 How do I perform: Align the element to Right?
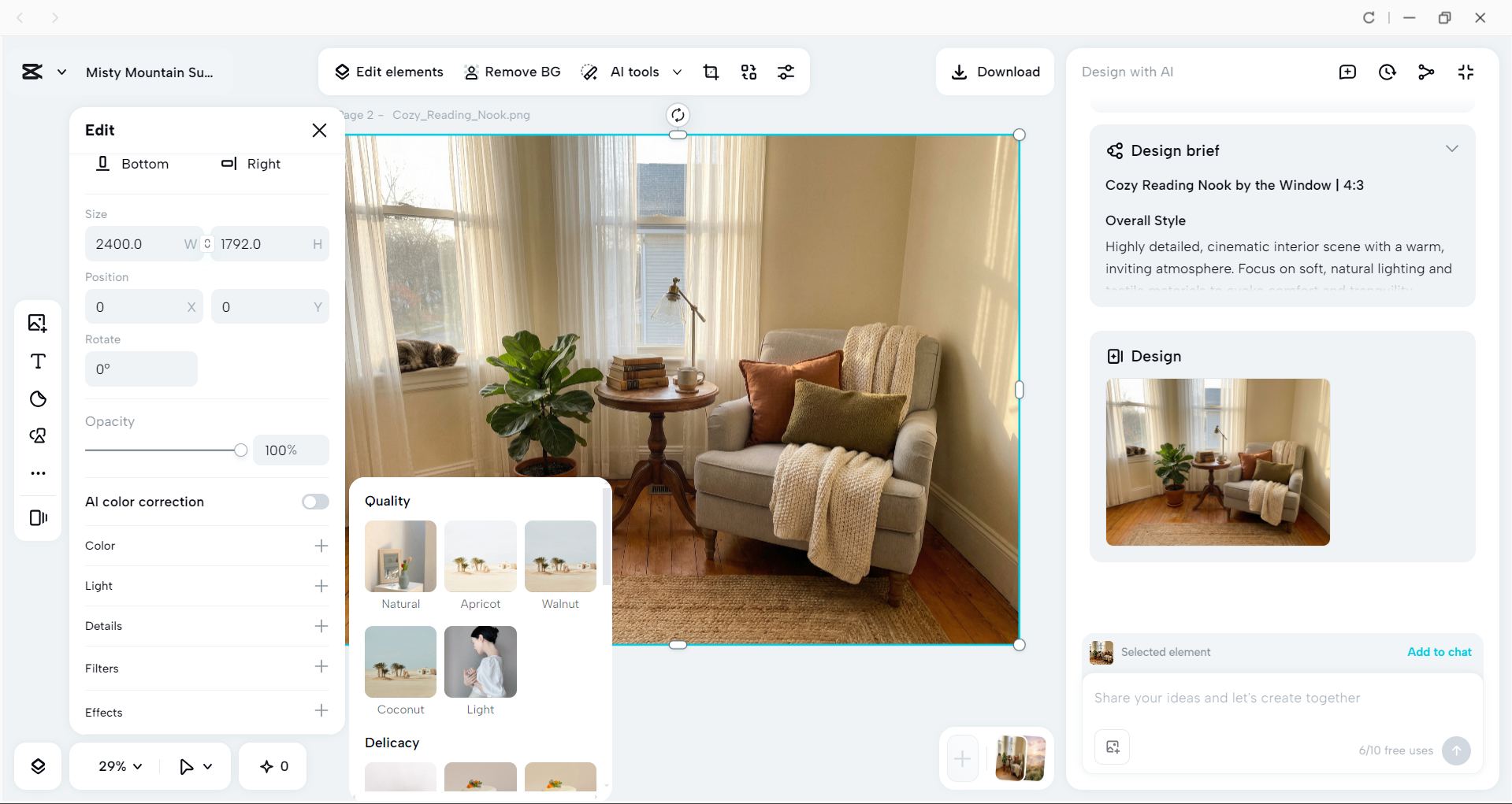point(251,164)
